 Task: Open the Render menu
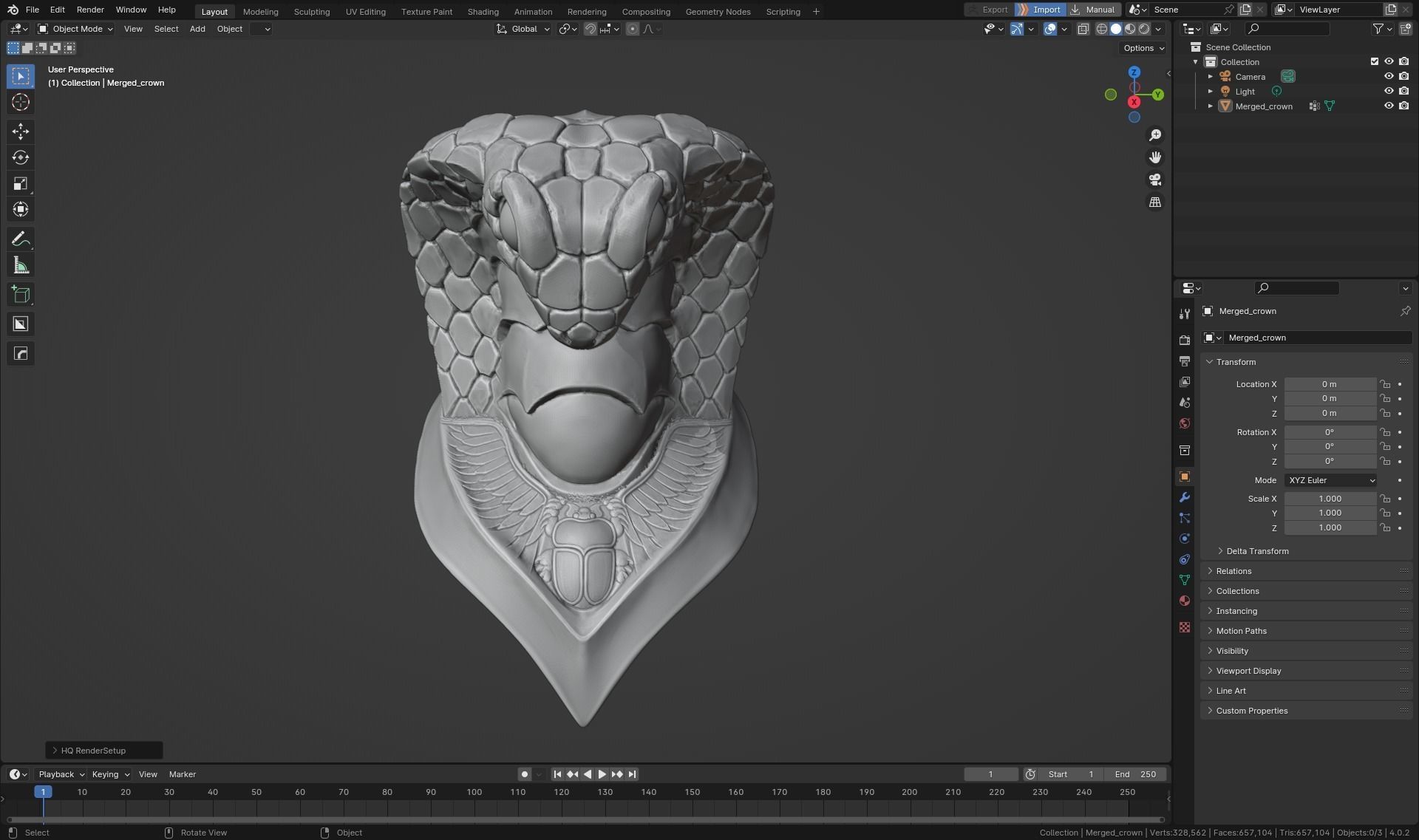[x=90, y=10]
